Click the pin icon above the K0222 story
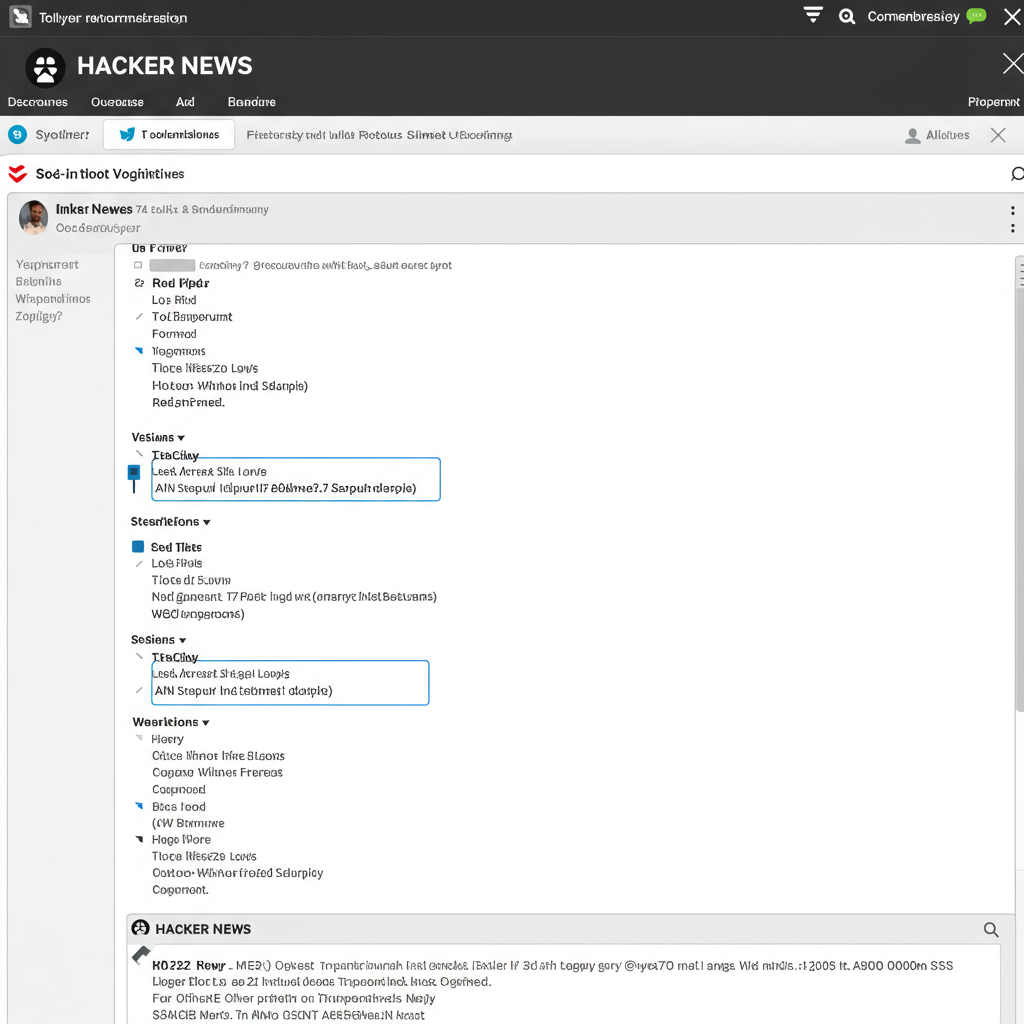 141,955
